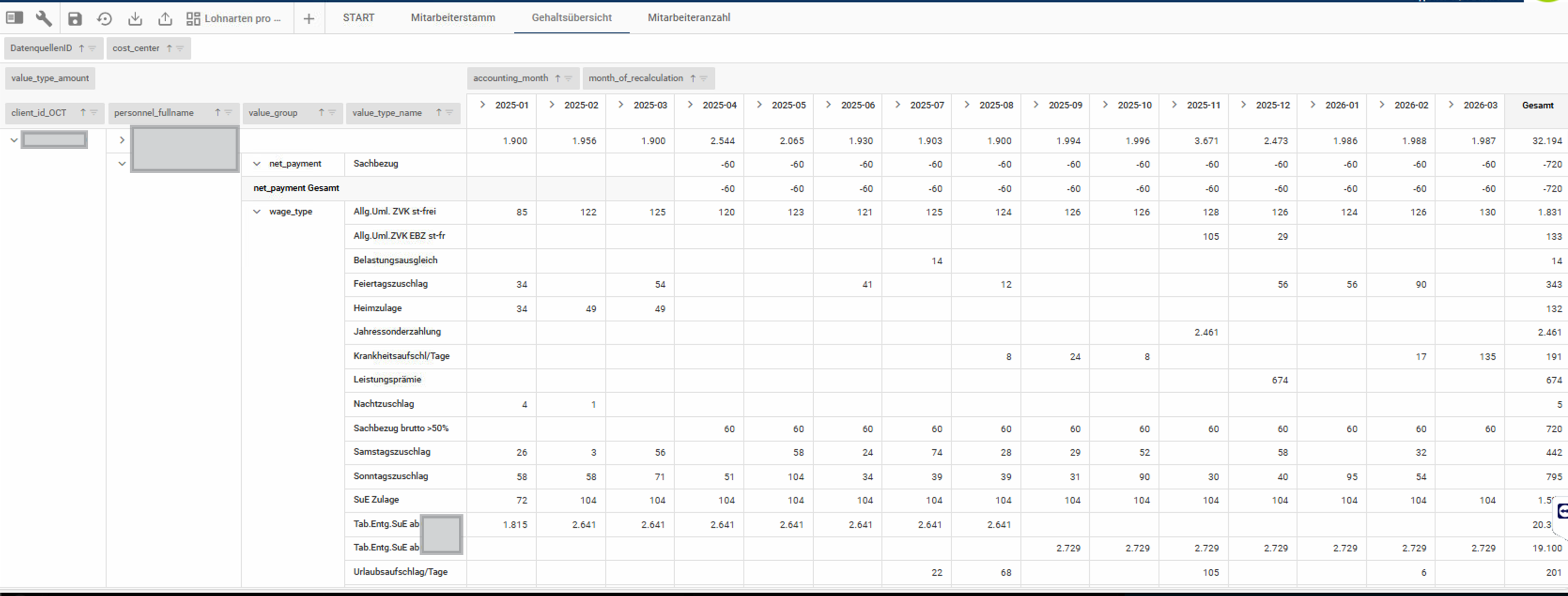Image resolution: width=1568 pixels, height=596 pixels.
Task: Click the accounting_month field chip label
Action: point(511,78)
